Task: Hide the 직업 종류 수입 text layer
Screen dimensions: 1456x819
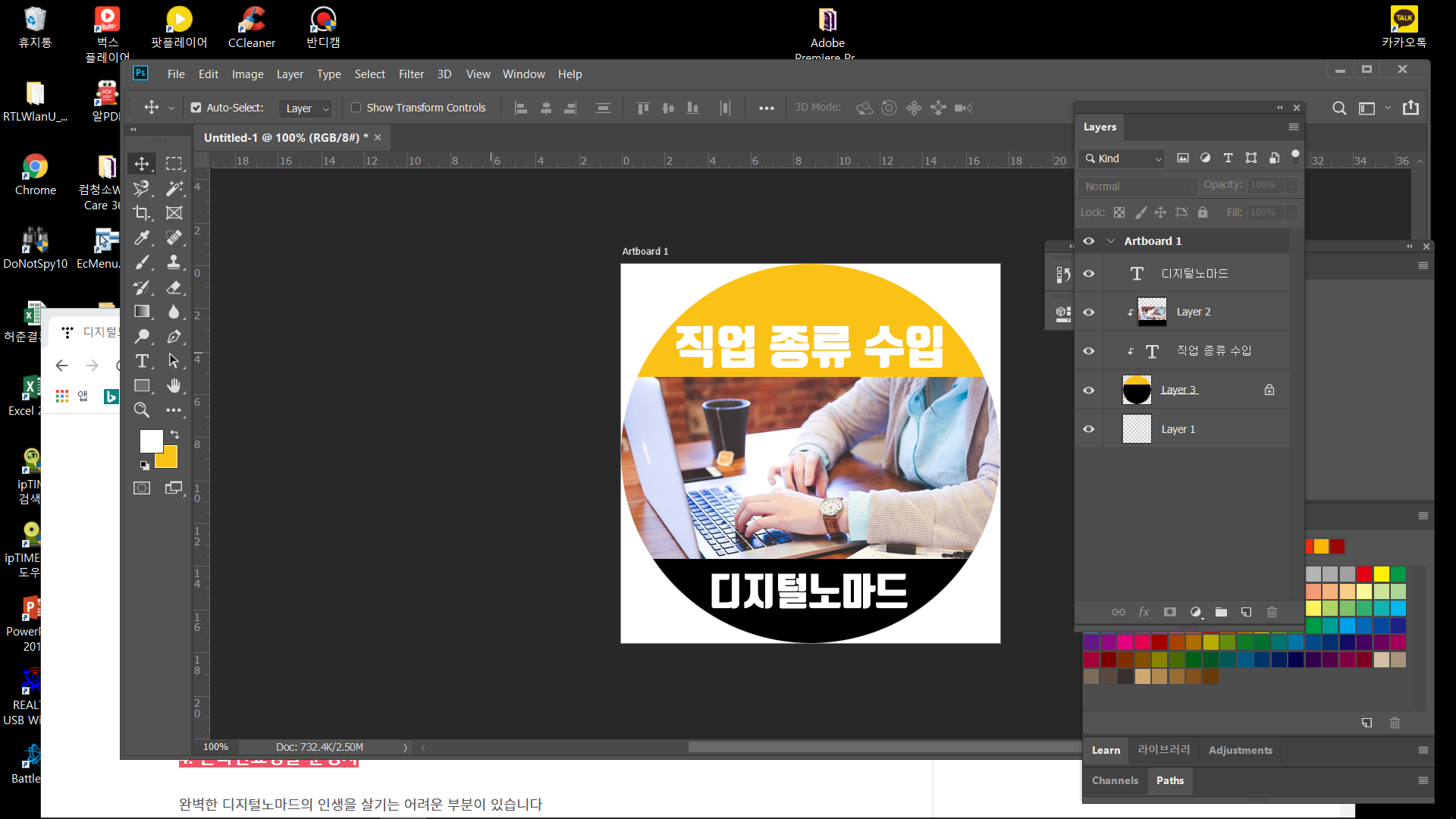Action: click(x=1089, y=351)
